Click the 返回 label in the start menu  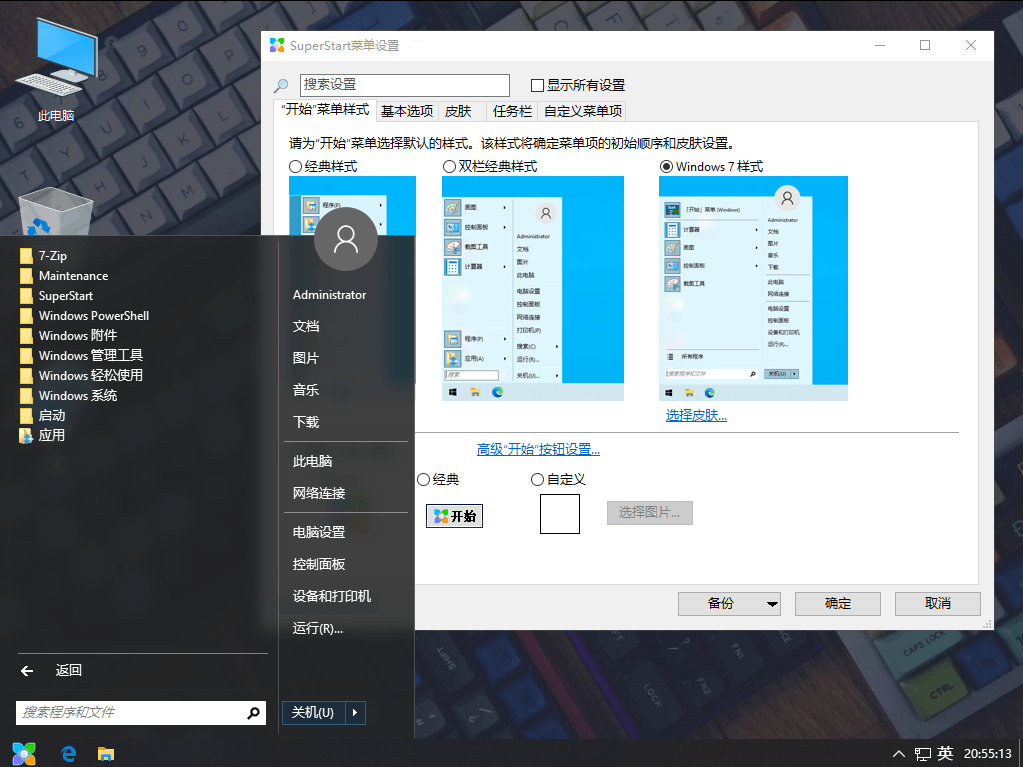pos(69,670)
